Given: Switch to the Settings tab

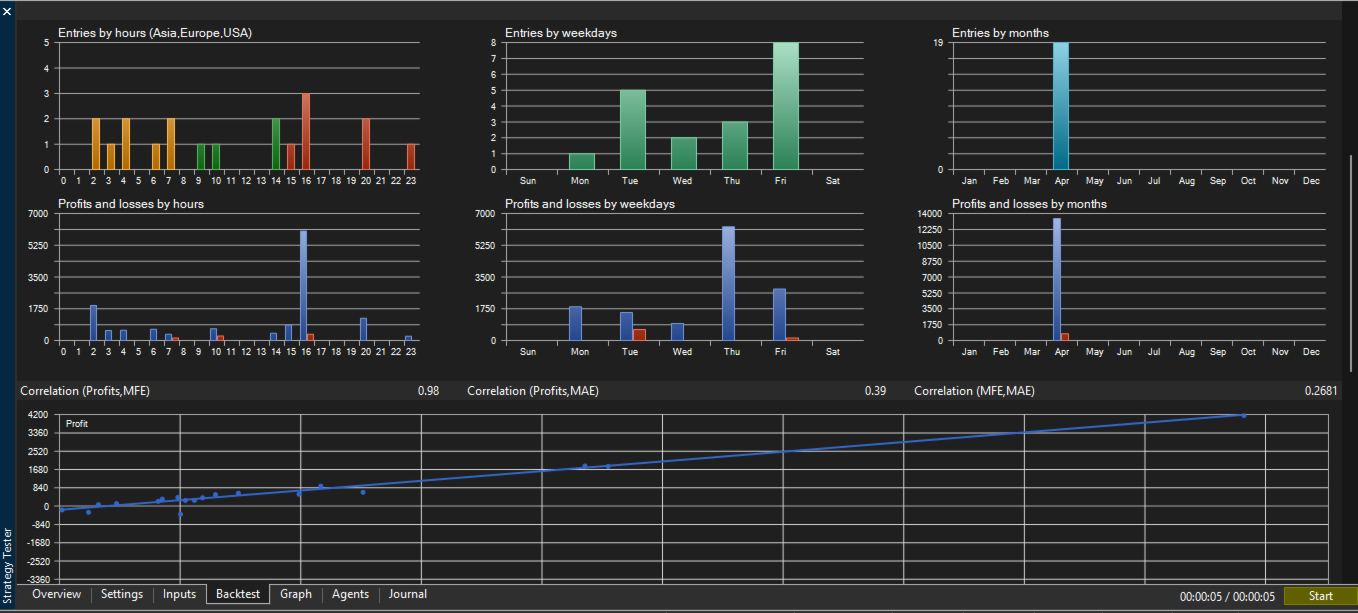Looking at the screenshot, I should pos(122,595).
